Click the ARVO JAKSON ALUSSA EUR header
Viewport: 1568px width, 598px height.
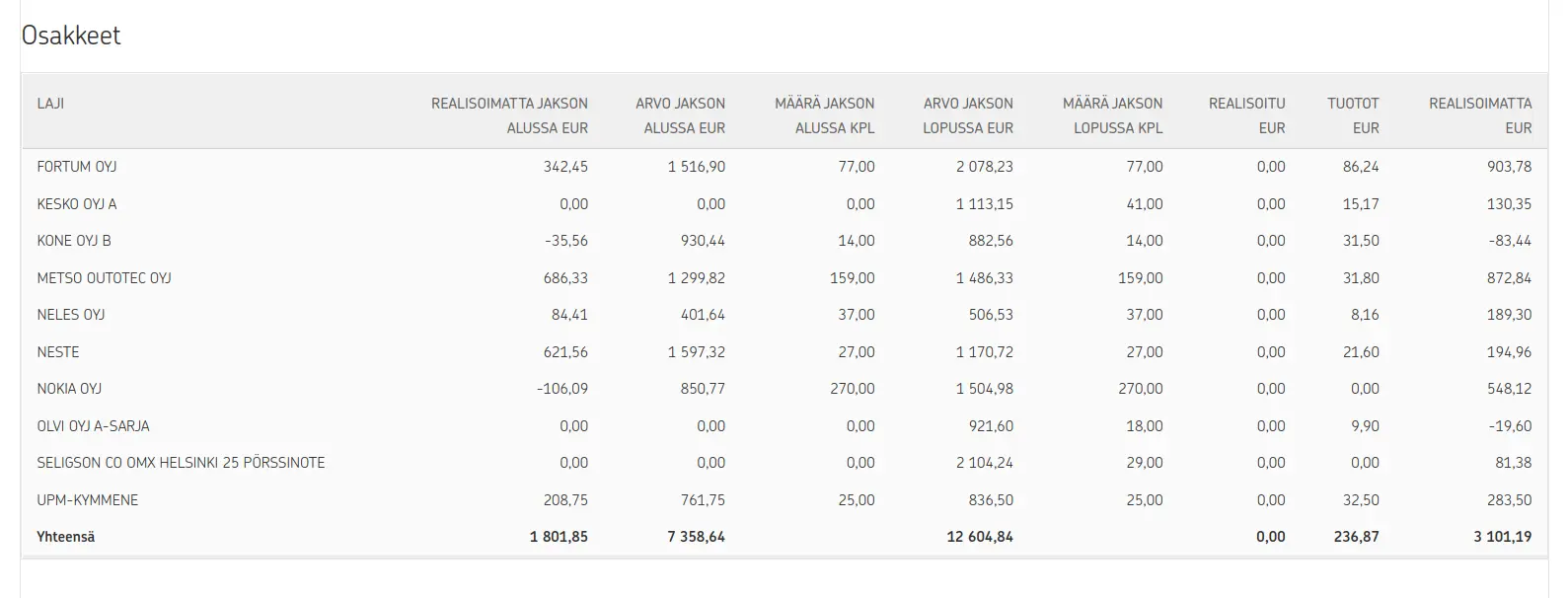[680, 115]
